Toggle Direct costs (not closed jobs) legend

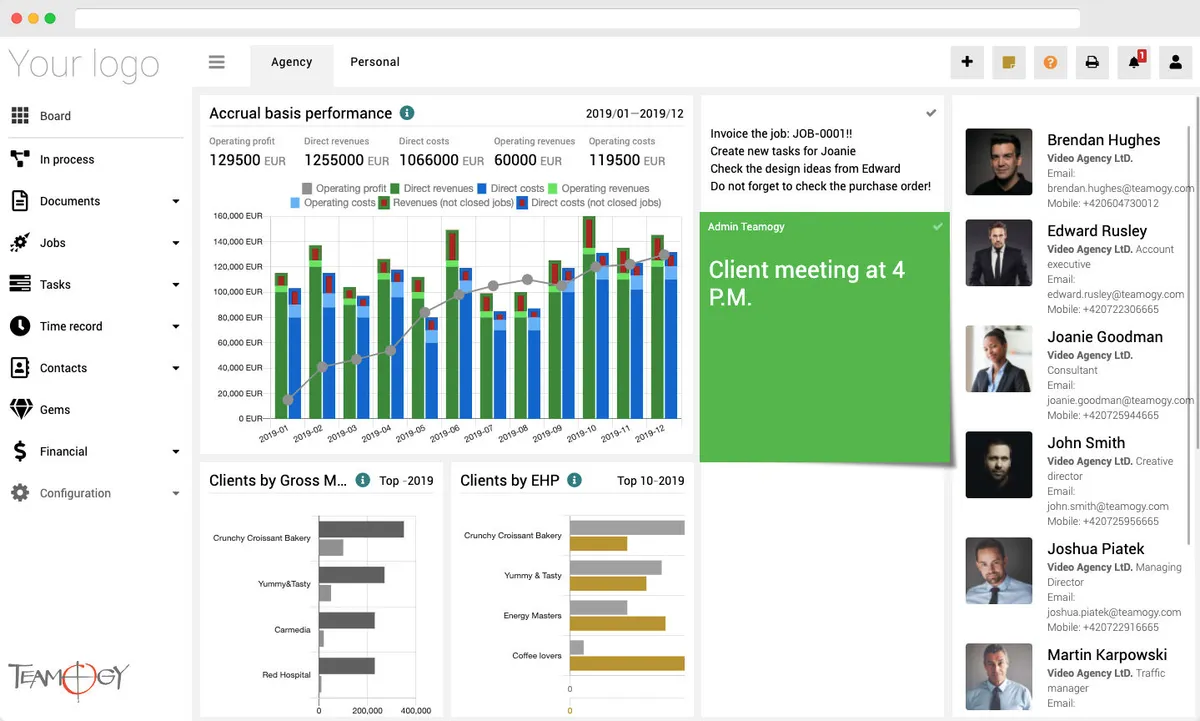(589, 202)
